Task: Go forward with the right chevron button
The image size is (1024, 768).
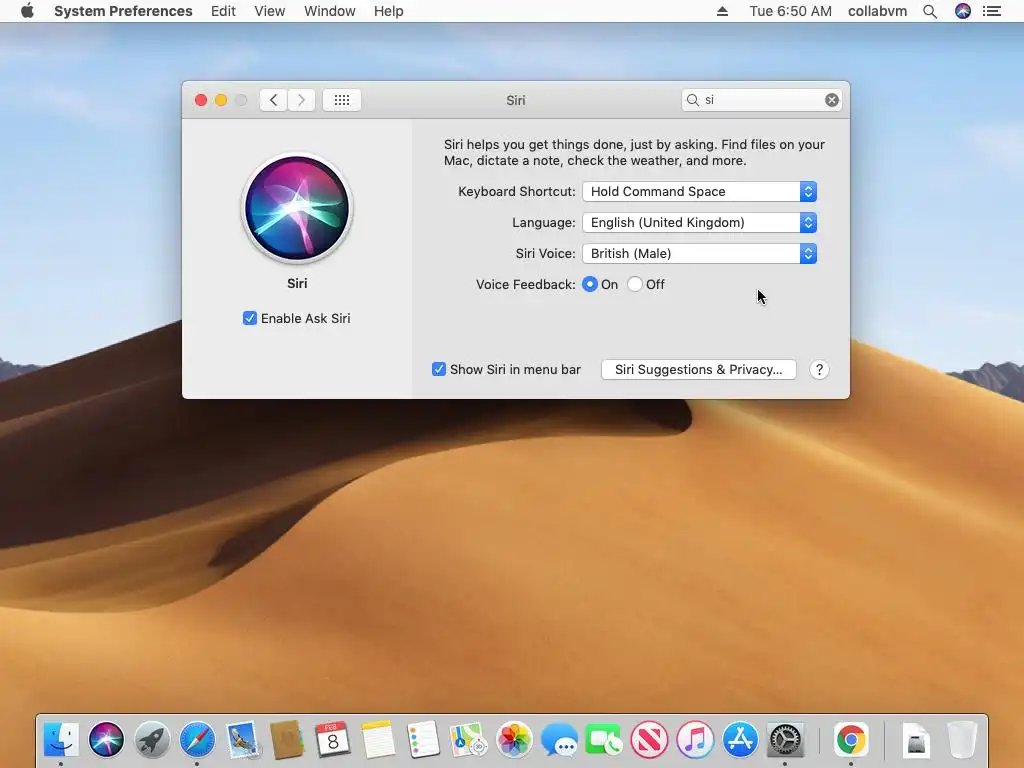Action: (x=301, y=100)
